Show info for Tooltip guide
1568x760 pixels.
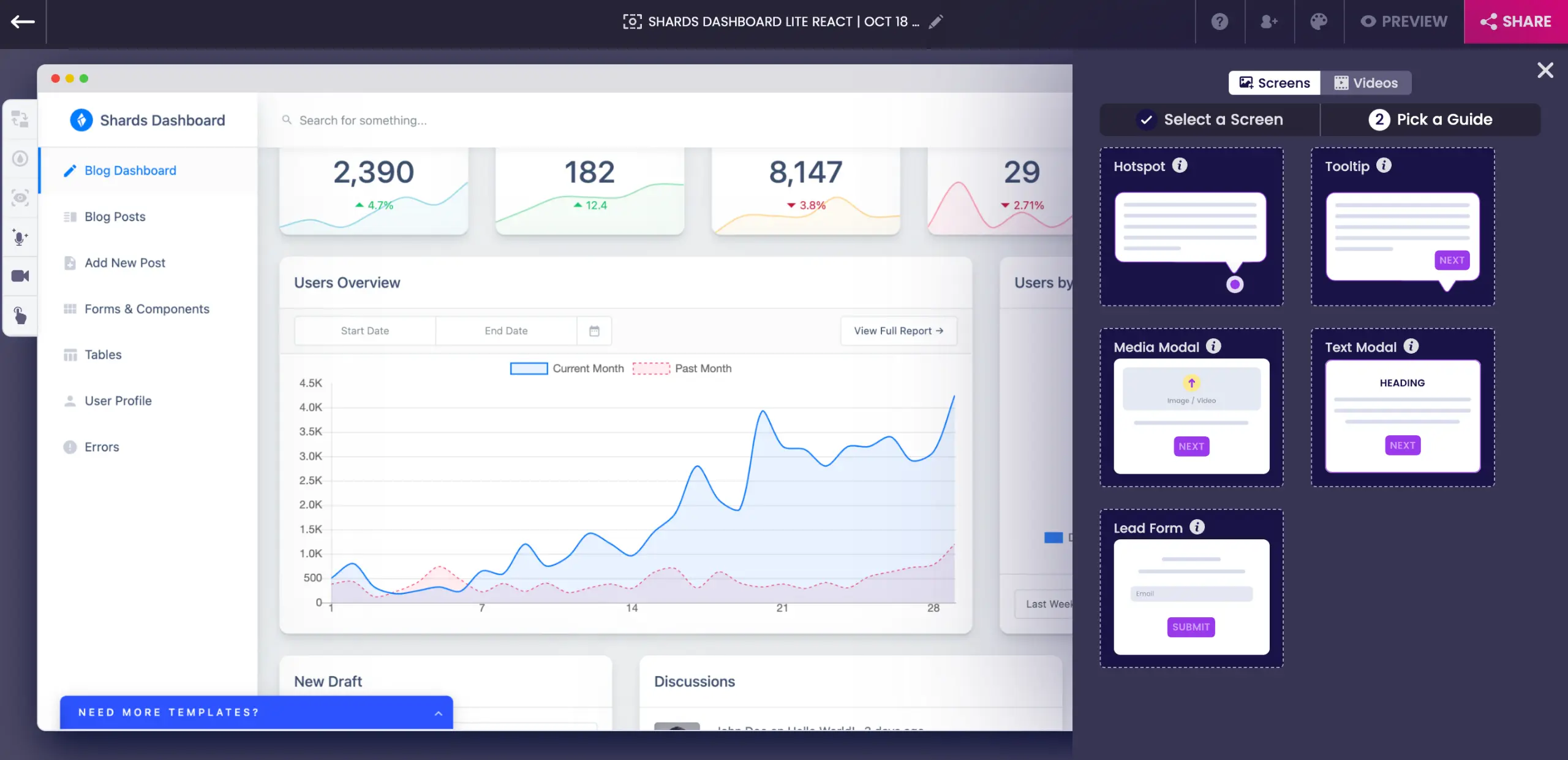1384,165
